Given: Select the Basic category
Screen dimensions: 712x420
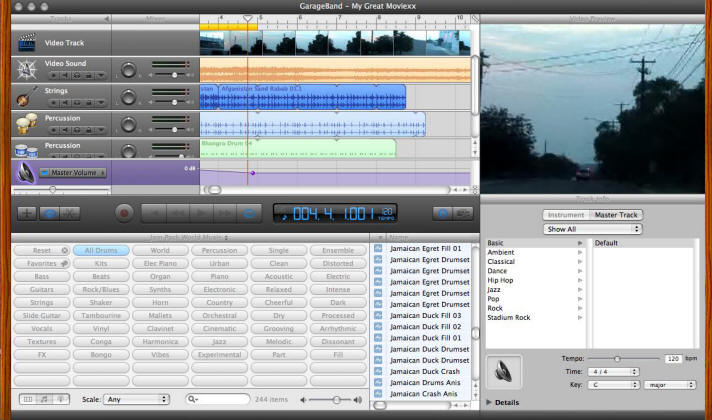Looking at the screenshot, I should pyautogui.click(x=535, y=243).
